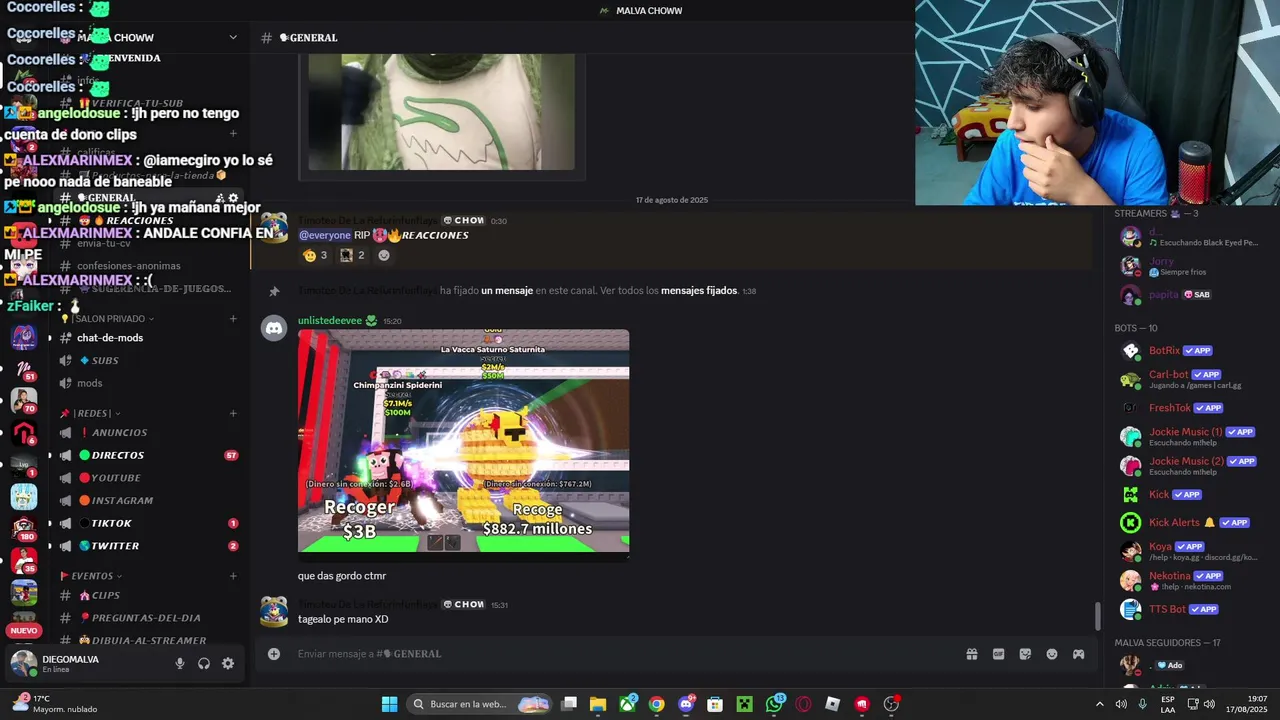Open the sticker picker

1025,654
